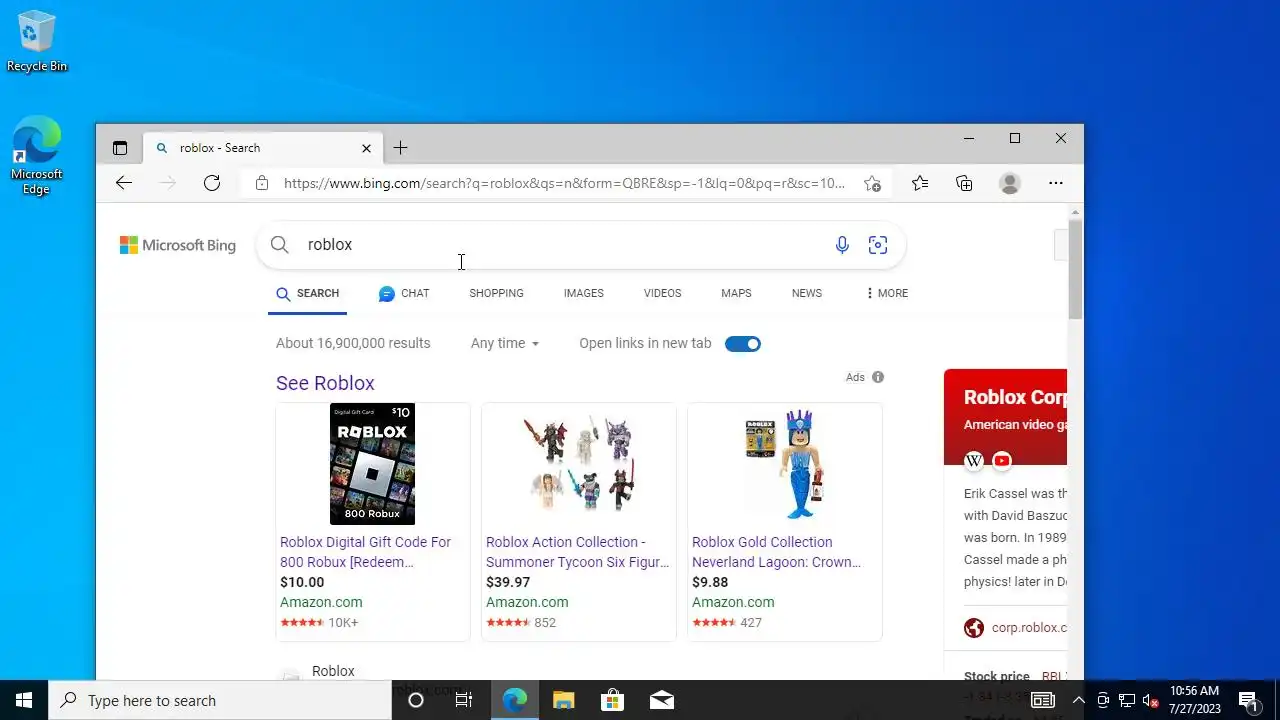This screenshot has width=1280, height=720.
Task: Add this page to favorites
Action: 873,183
